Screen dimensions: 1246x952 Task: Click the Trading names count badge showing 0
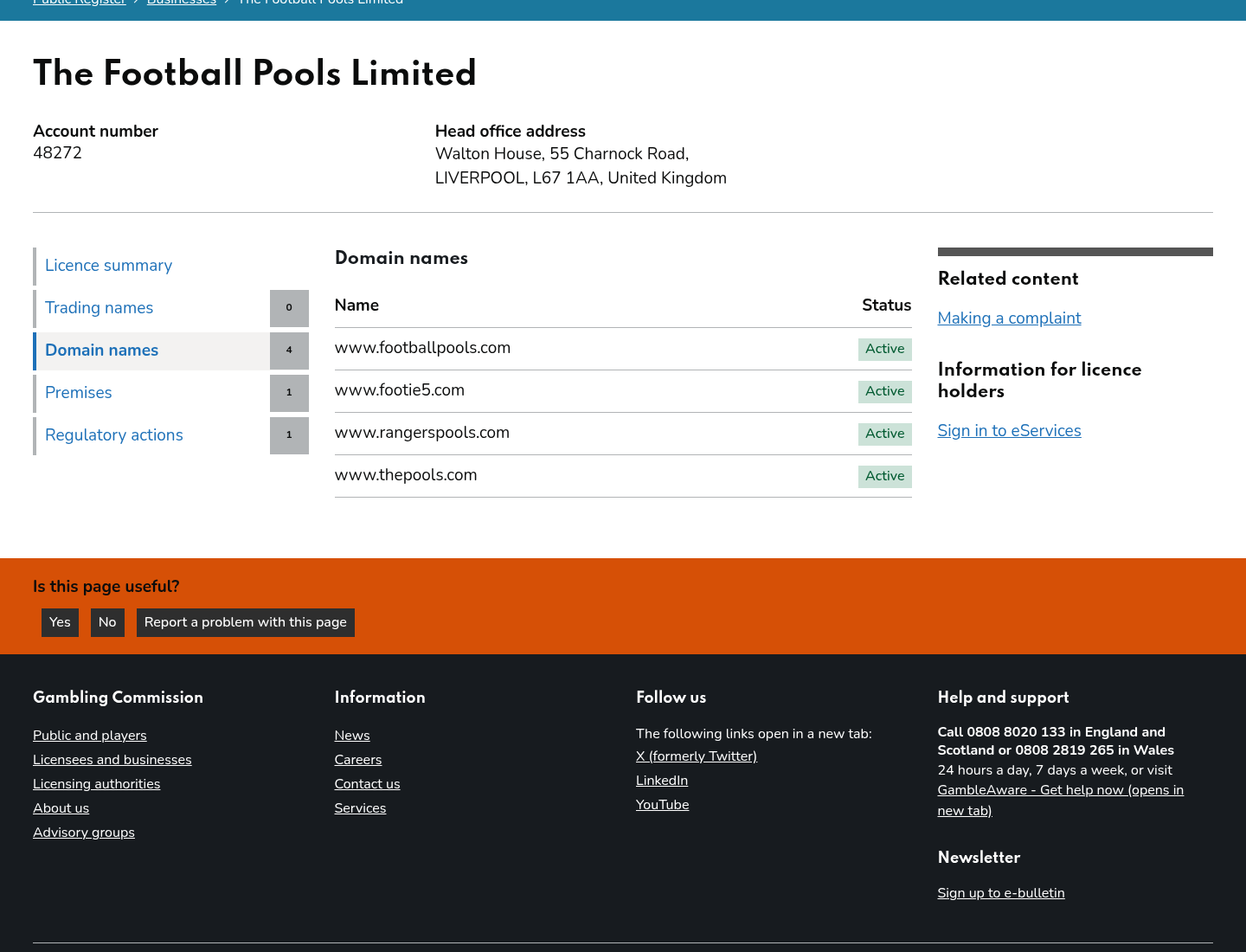pyautogui.click(x=289, y=308)
